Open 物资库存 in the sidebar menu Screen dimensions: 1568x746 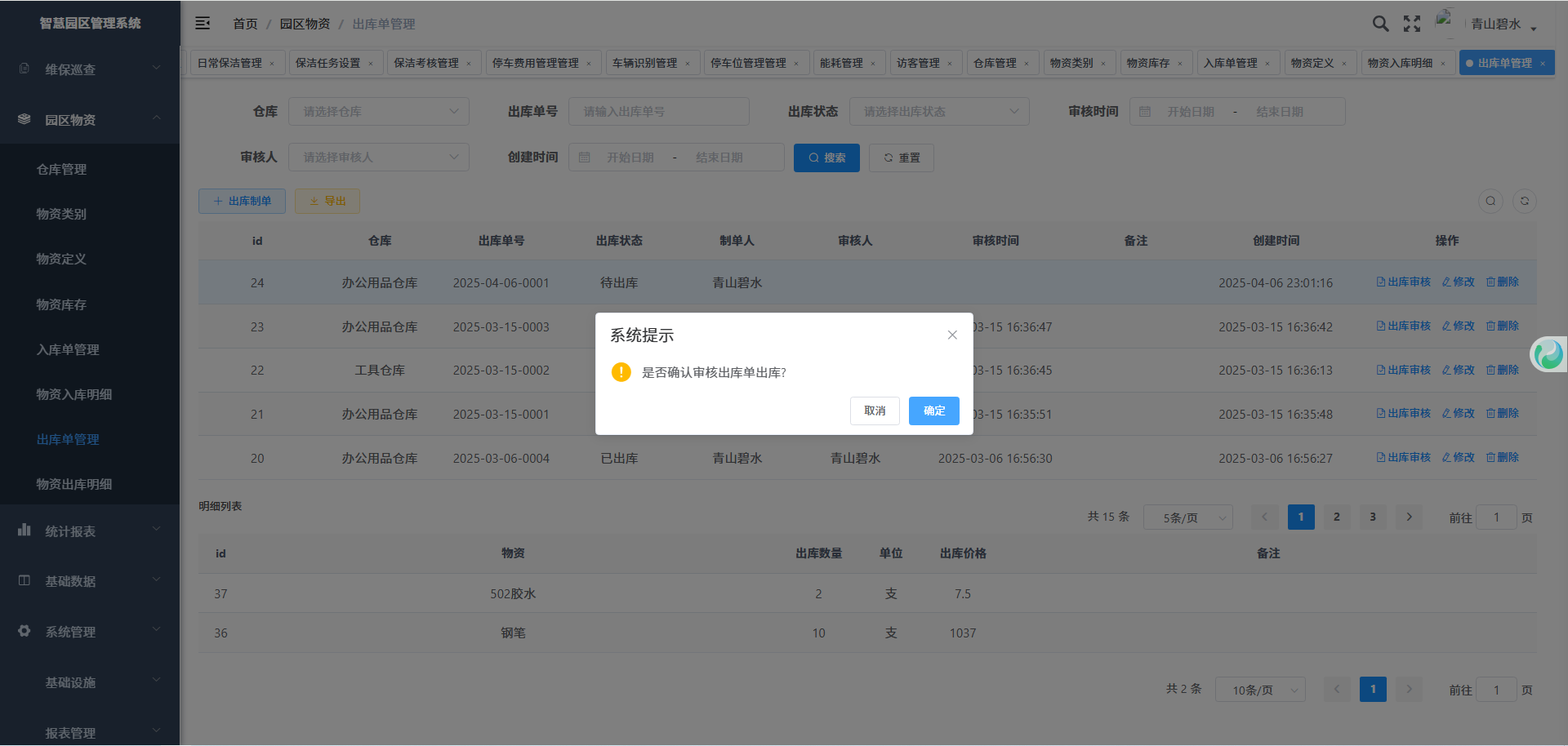click(x=61, y=304)
